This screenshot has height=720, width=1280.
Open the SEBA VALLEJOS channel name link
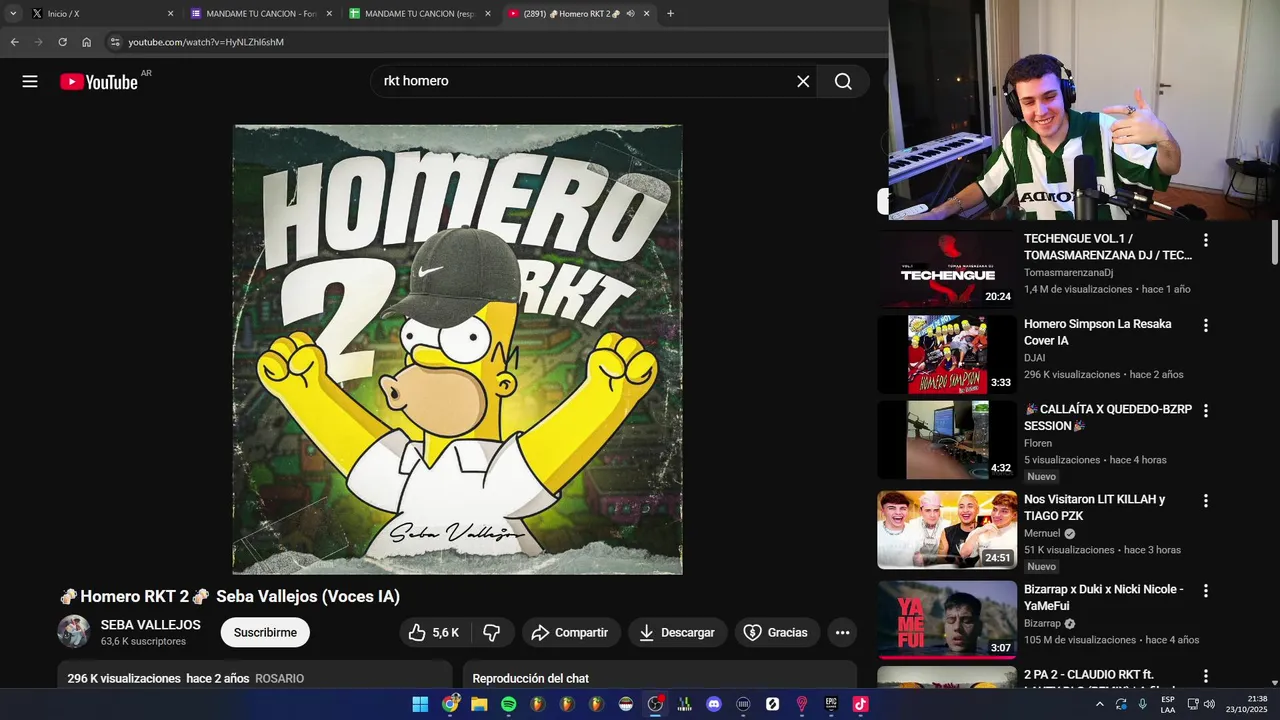click(x=150, y=625)
